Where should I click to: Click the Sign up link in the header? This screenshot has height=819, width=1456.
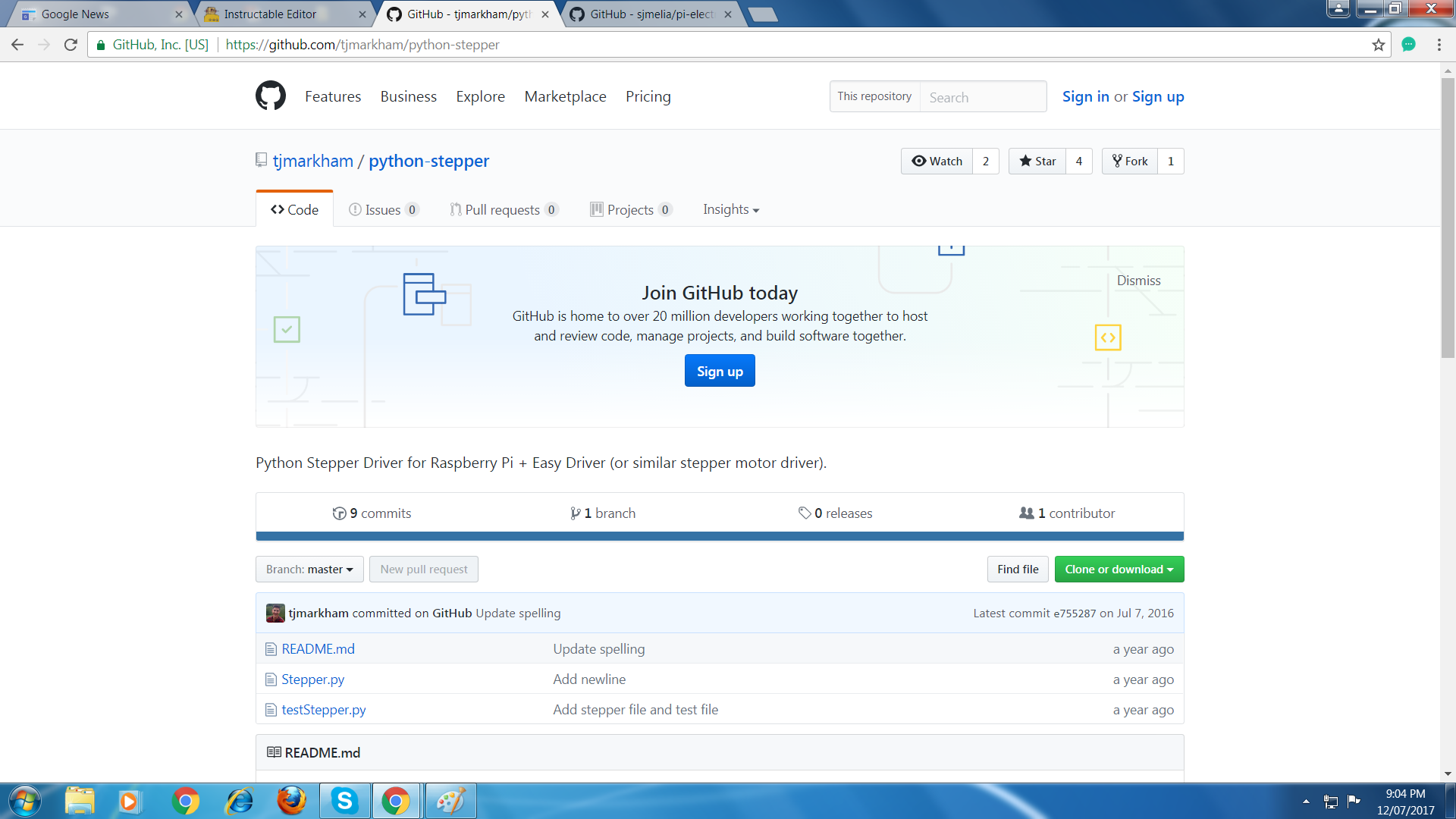1158,96
